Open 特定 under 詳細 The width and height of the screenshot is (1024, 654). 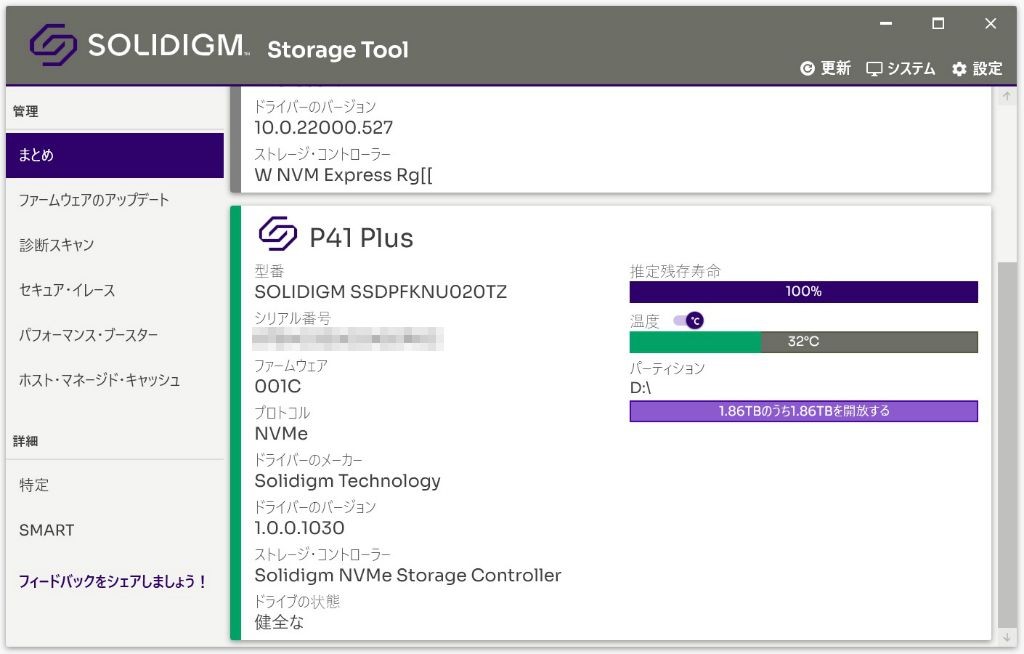pos(34,485)
